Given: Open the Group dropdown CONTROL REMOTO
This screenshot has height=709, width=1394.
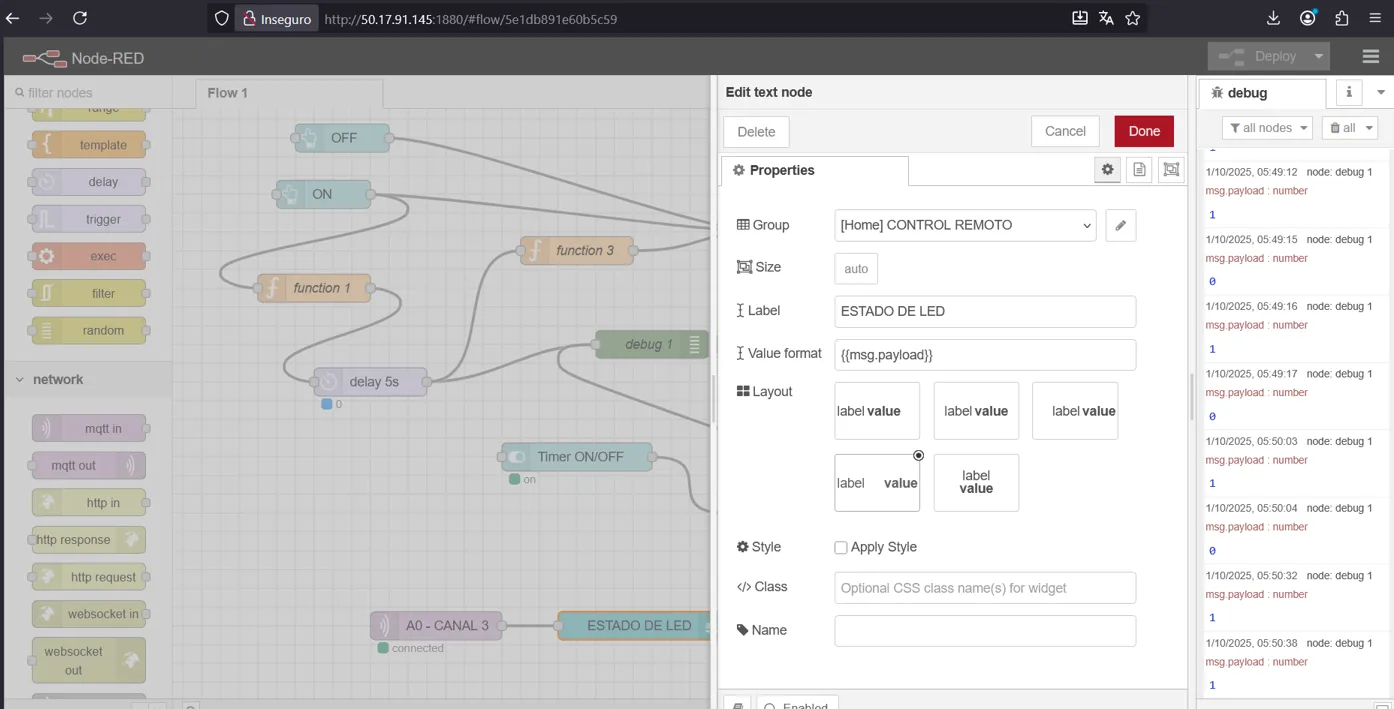Looking at the screenshot, I should click(965, 226).
